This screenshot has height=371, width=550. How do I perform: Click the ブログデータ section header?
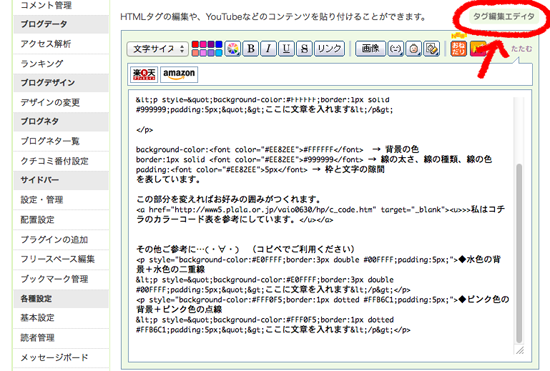(x=61, y=24)
